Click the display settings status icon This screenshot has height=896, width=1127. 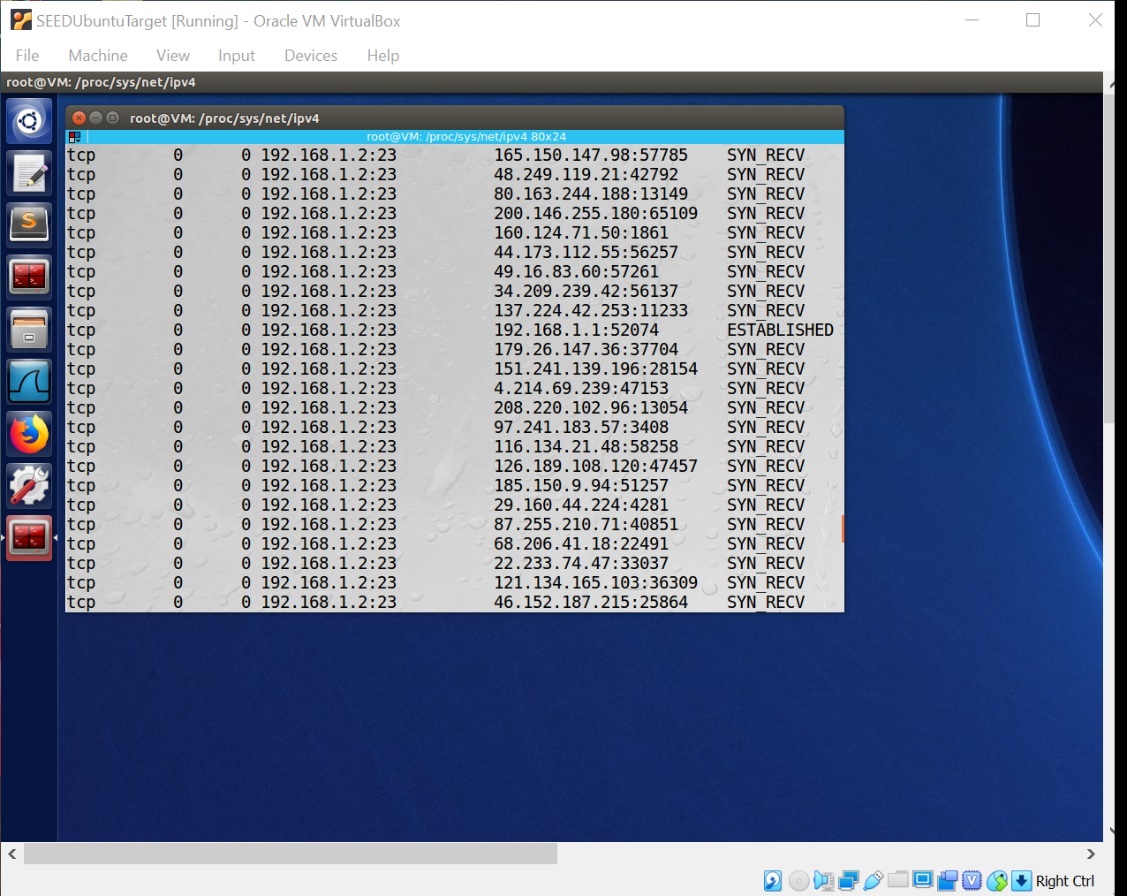coord(923,879)
